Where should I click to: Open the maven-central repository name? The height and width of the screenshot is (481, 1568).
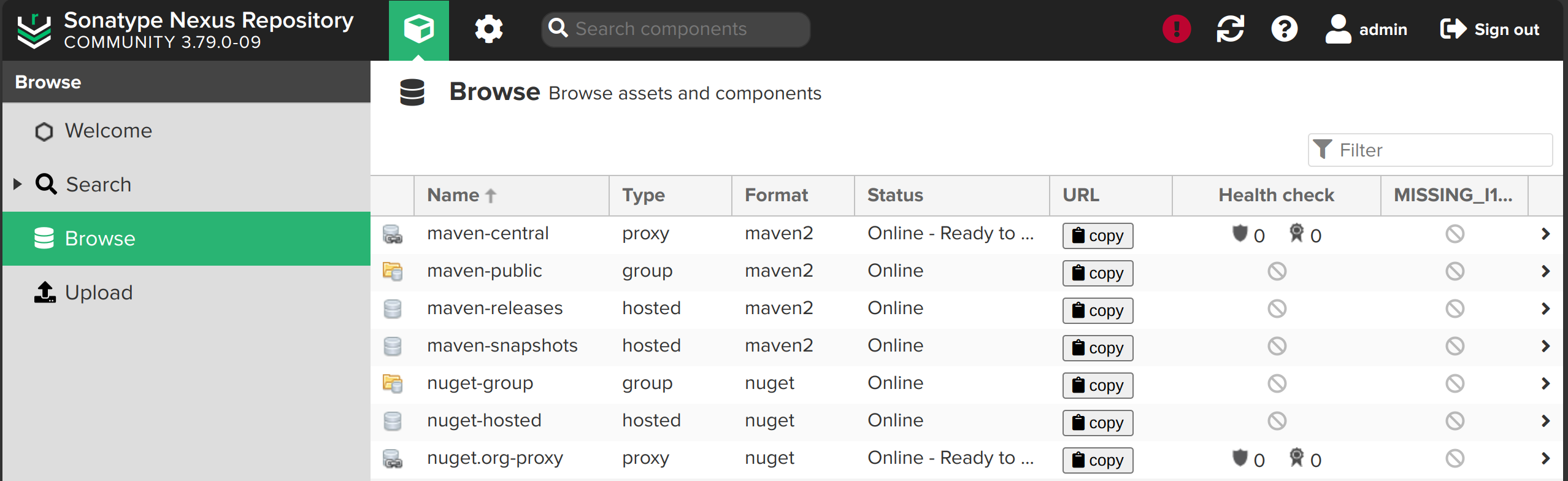click(x=488, y=233)
